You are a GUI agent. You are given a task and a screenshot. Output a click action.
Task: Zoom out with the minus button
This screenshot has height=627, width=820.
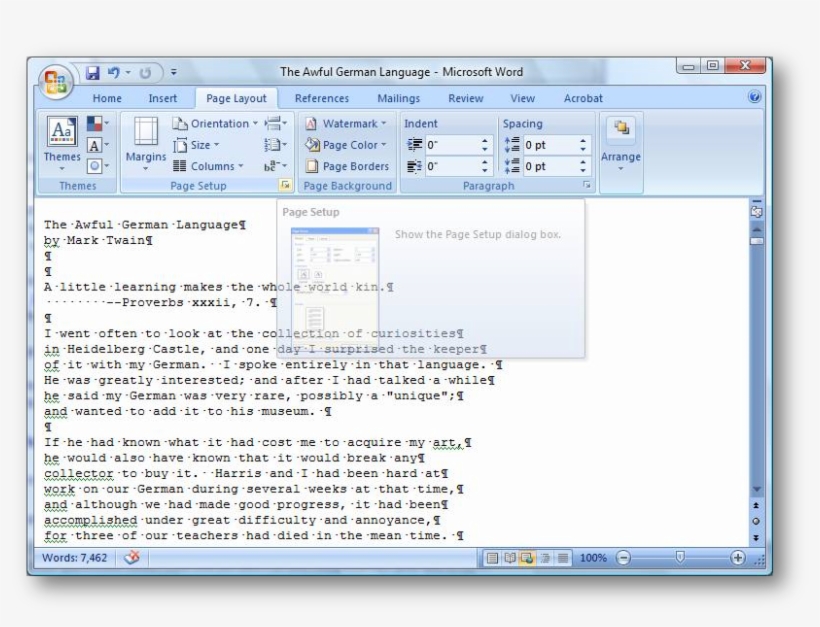623,558
